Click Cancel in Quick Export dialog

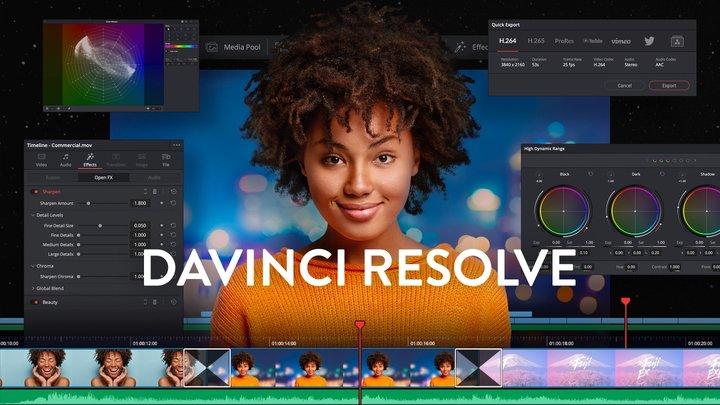[x=625, y=85]
